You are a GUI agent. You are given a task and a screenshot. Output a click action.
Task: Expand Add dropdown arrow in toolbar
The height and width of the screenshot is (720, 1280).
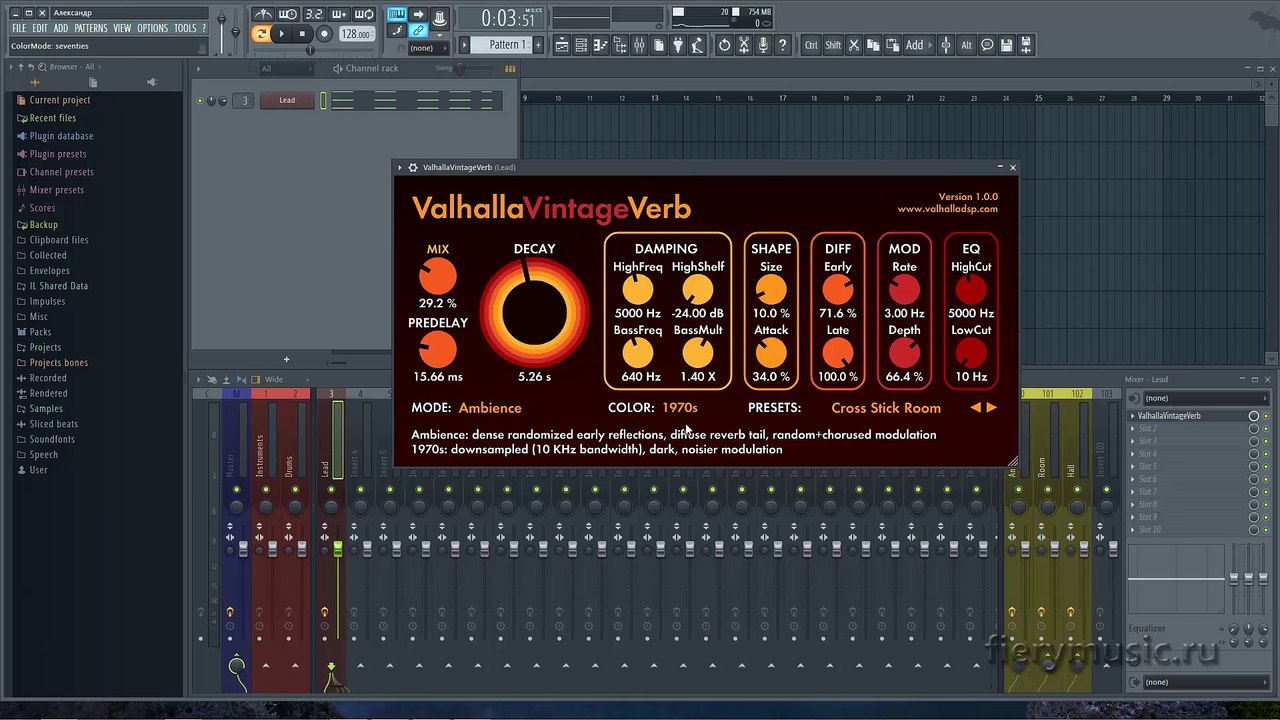coord(929,45)
